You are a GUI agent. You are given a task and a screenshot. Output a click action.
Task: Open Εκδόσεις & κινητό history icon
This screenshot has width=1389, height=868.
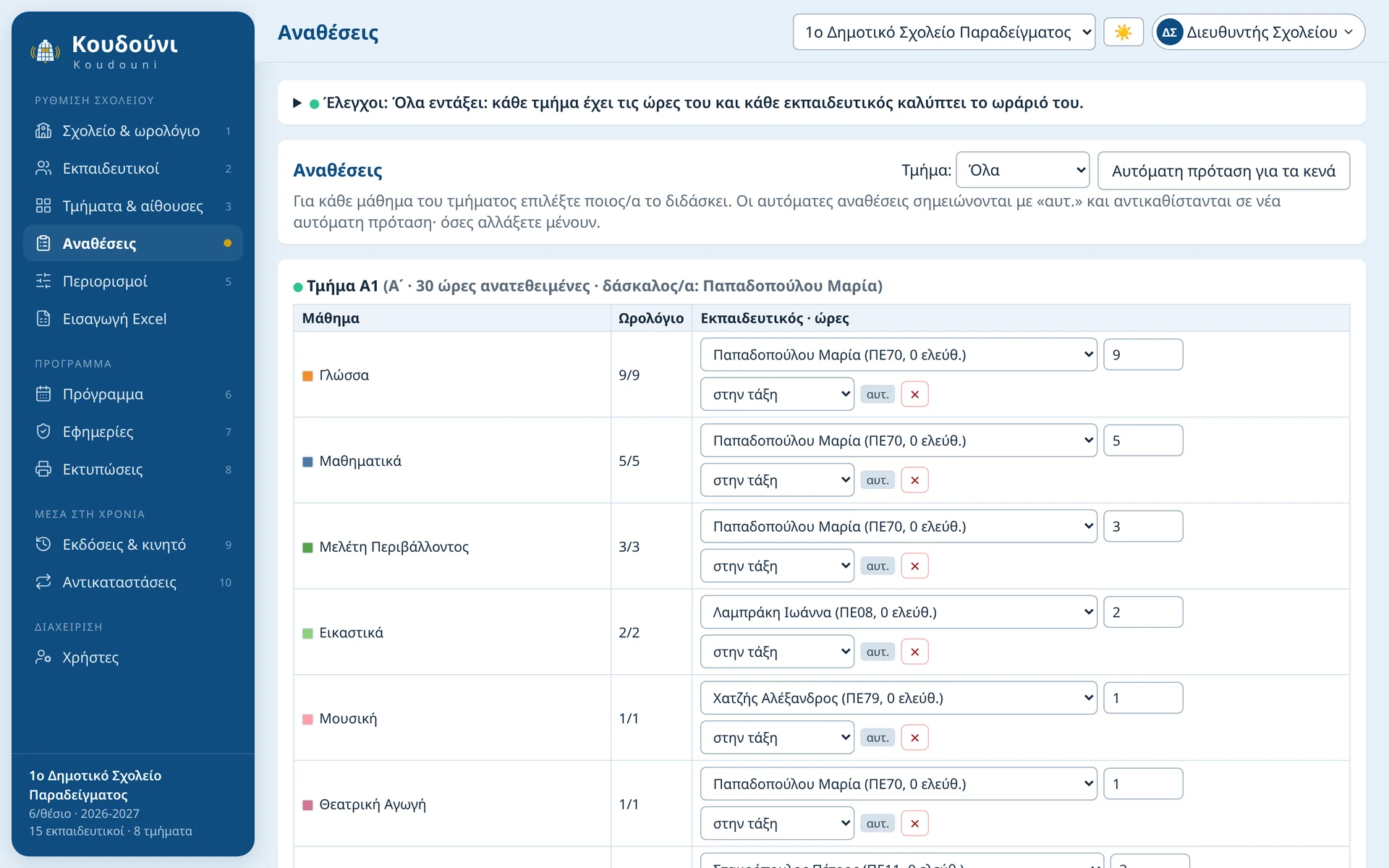[43, 545]
